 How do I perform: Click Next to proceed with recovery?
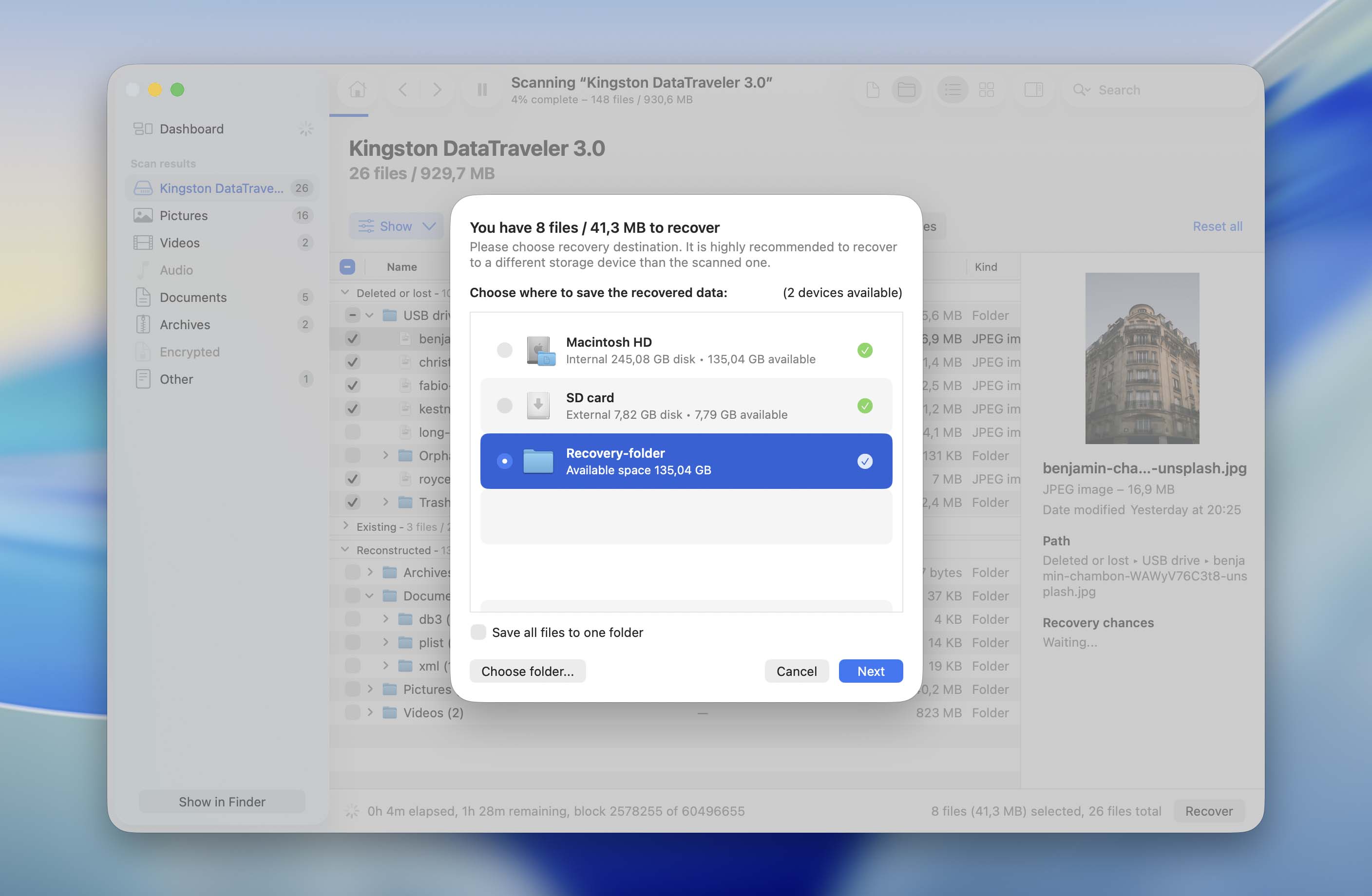[x=871, y=671]
